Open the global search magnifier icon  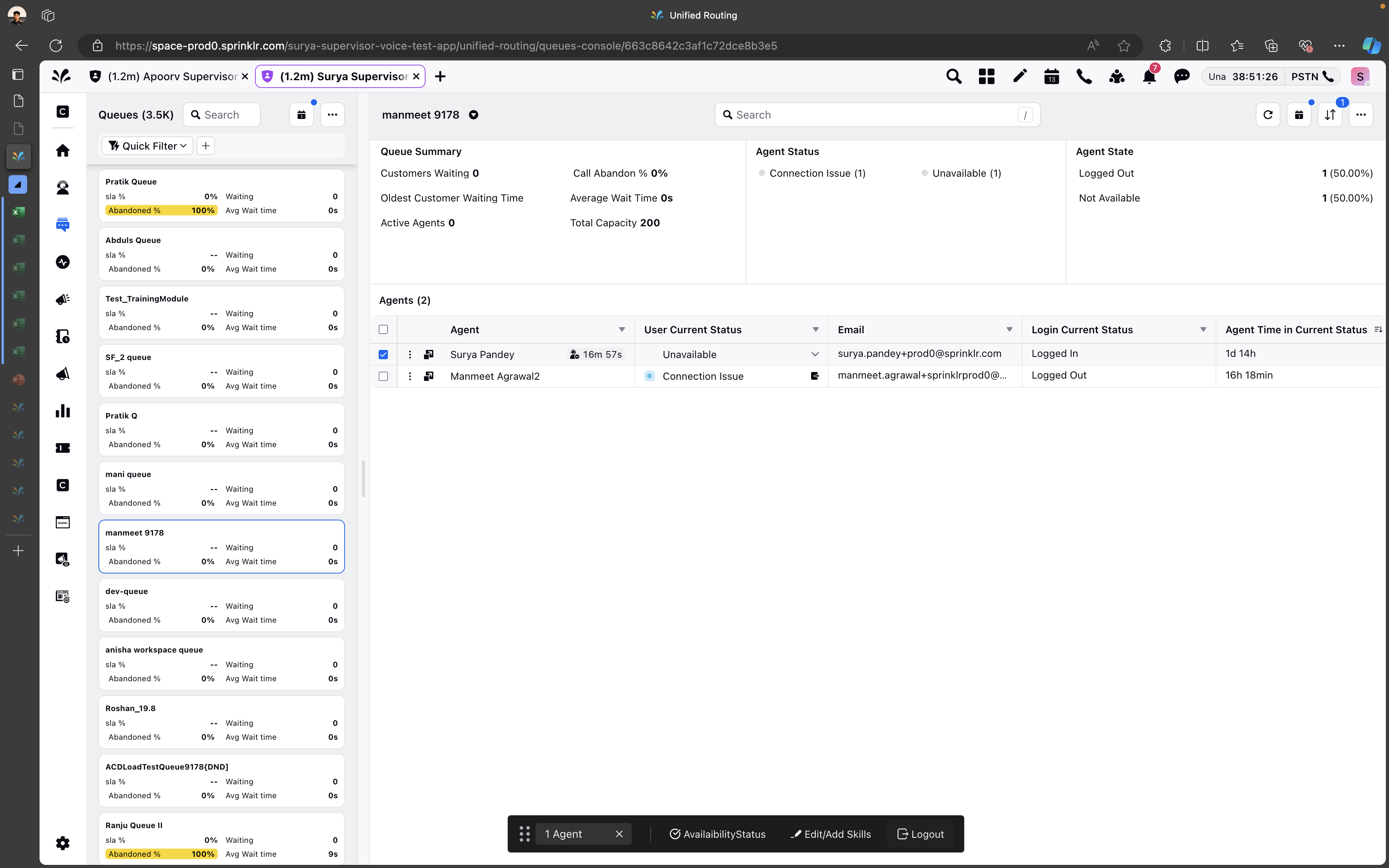pyautogui.click(x=953, y=76)
